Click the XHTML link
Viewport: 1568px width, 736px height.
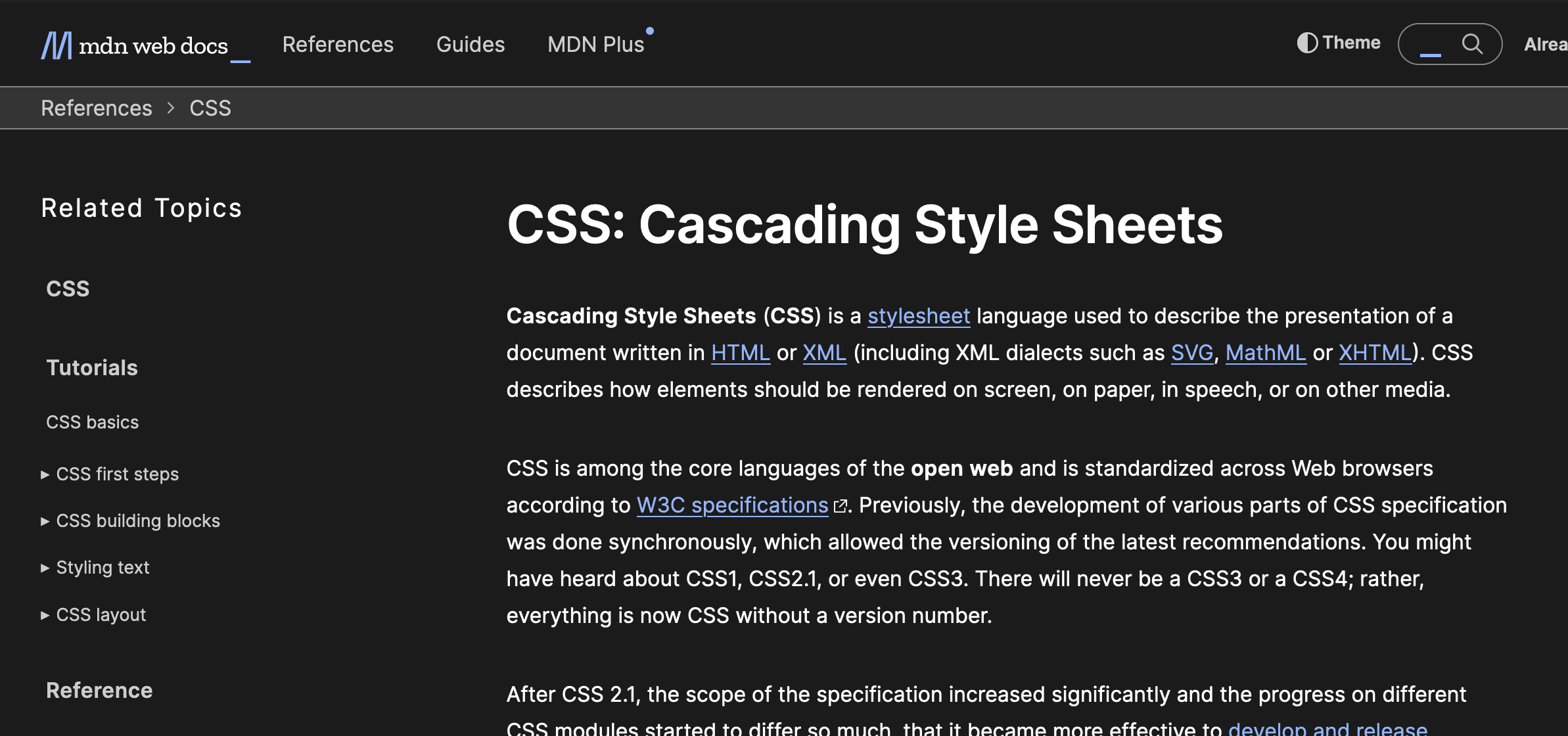click(x=1375, y=353)
